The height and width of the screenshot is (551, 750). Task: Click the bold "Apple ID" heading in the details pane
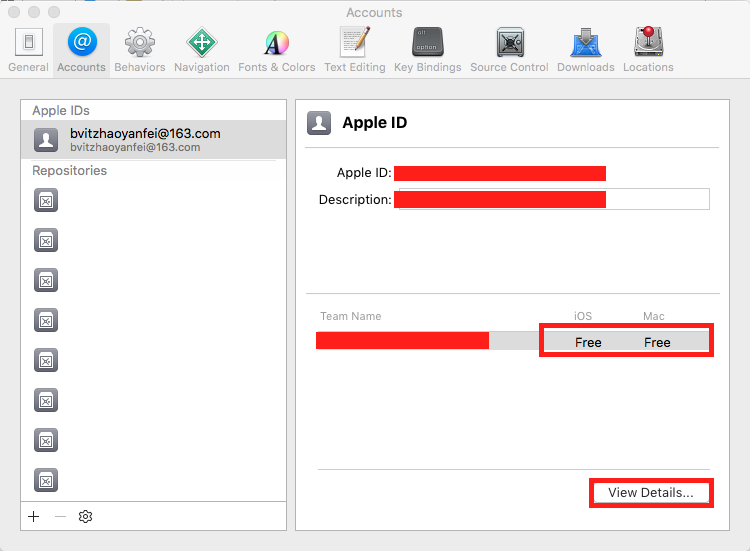tap(375, 123)
